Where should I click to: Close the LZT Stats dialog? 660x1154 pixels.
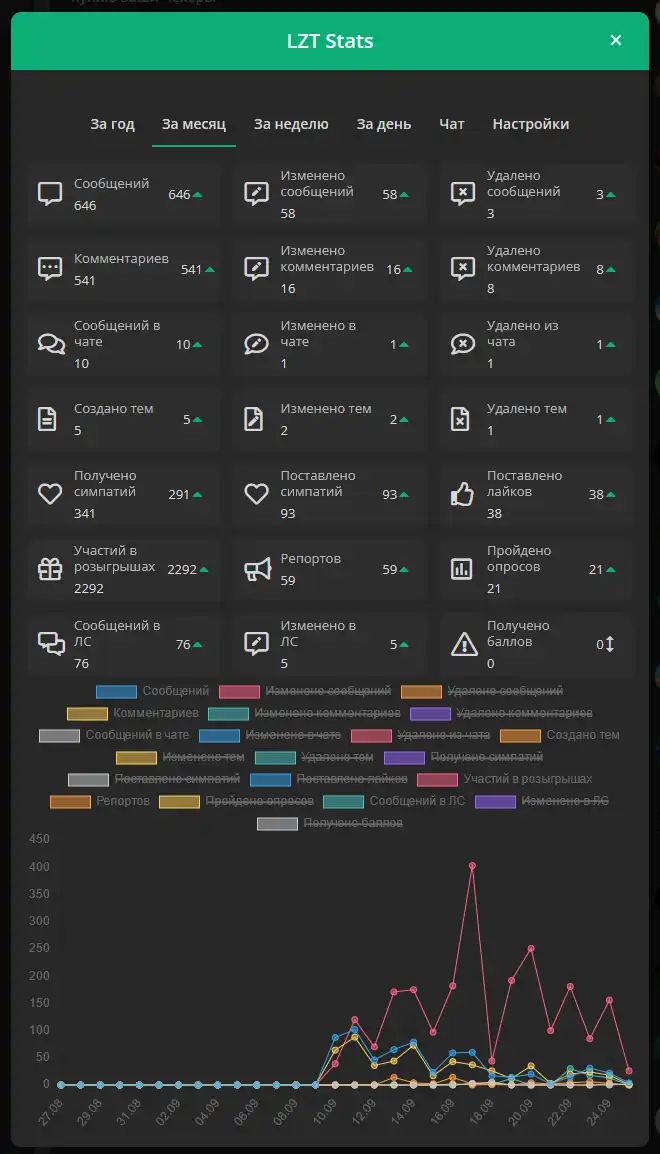(616, 40)
